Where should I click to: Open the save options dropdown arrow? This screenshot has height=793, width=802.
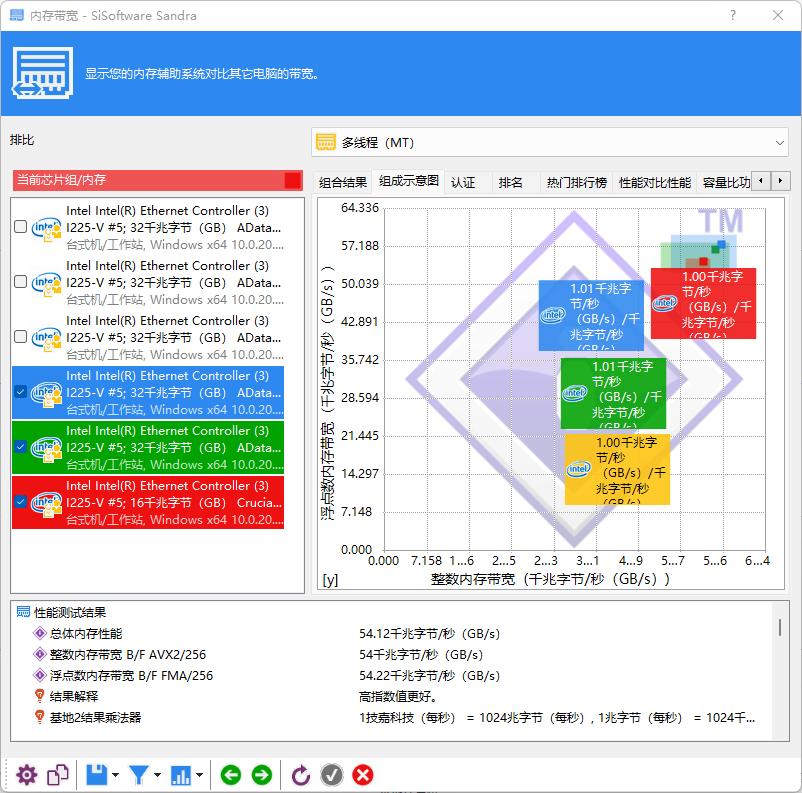(115, 775)
